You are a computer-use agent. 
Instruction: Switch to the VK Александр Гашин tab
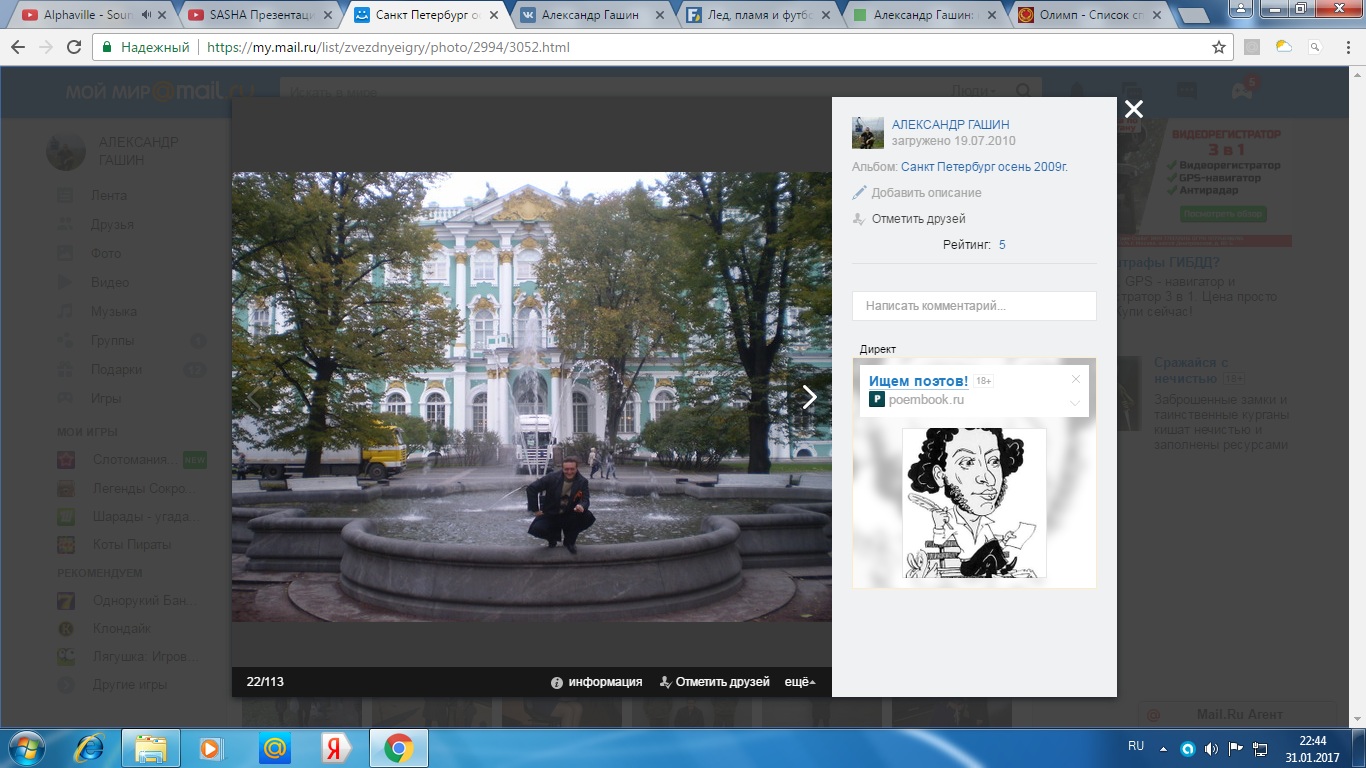click(590, 15)
